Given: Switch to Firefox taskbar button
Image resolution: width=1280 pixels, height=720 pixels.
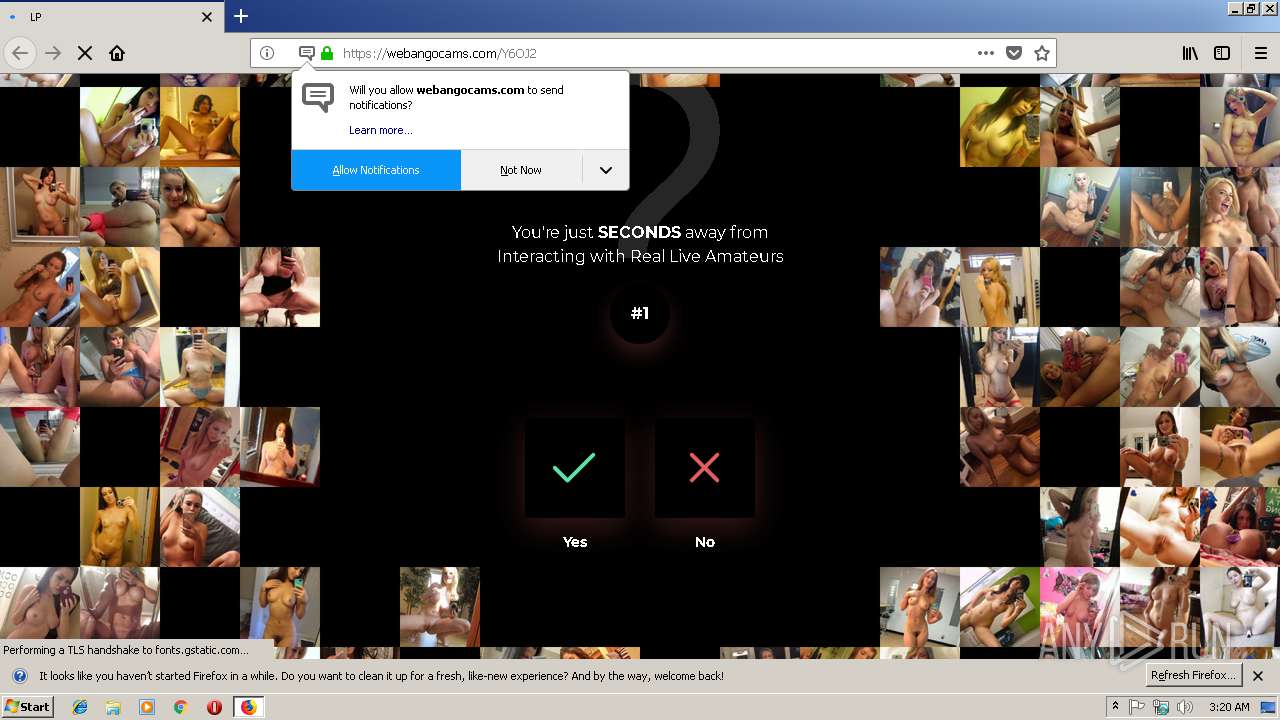Looking at the screenshot, I should click(248, 707).
